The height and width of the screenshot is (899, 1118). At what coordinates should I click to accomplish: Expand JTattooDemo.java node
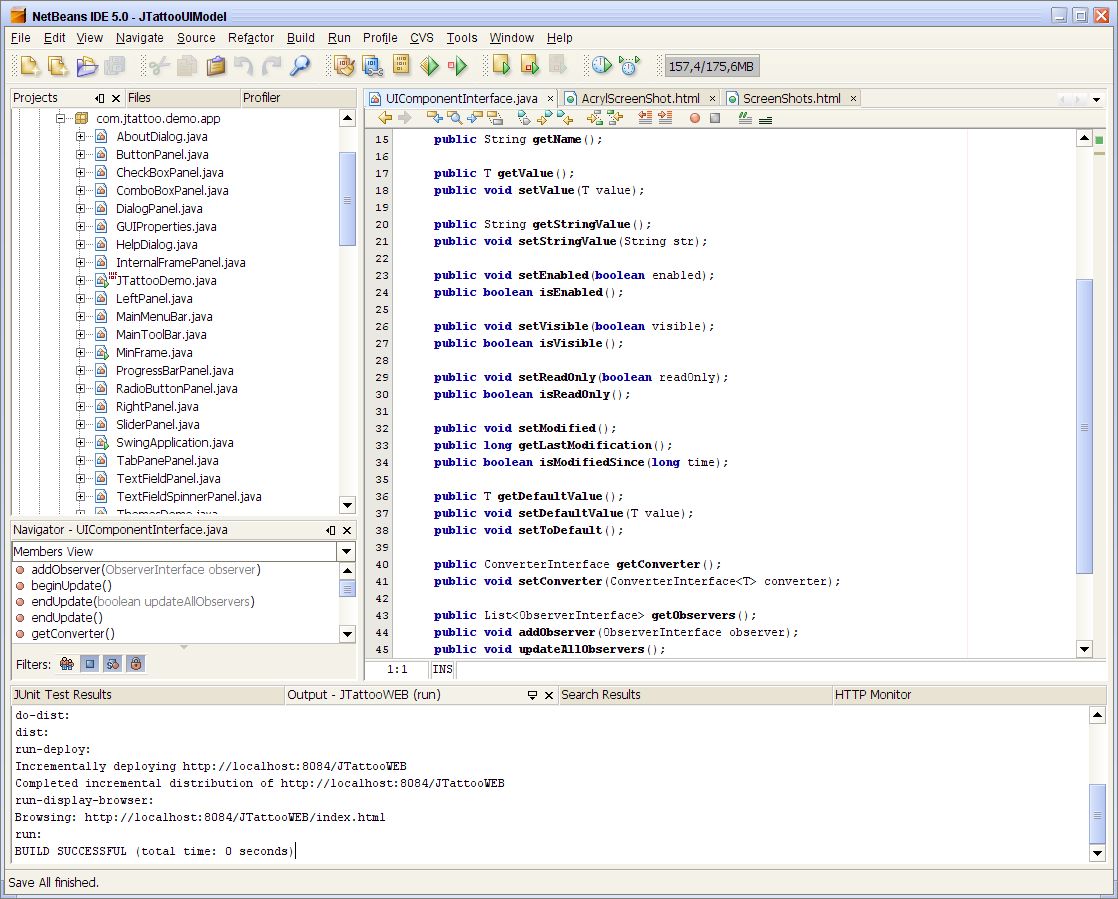[x=81, y=280]
